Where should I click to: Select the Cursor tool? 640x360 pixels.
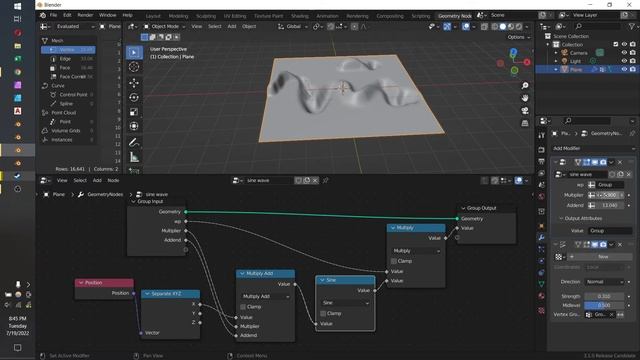(134, 67)
